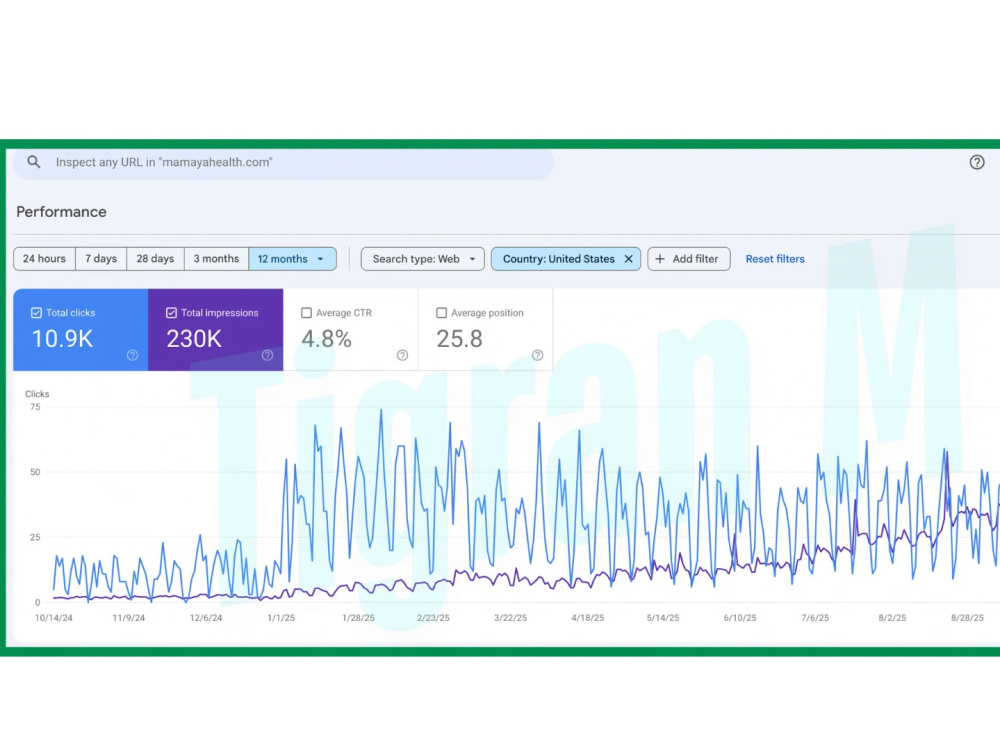Remove the Country: United States filter
The height and width of the screenshot is (751, 1000).
[x=628, y=259]
